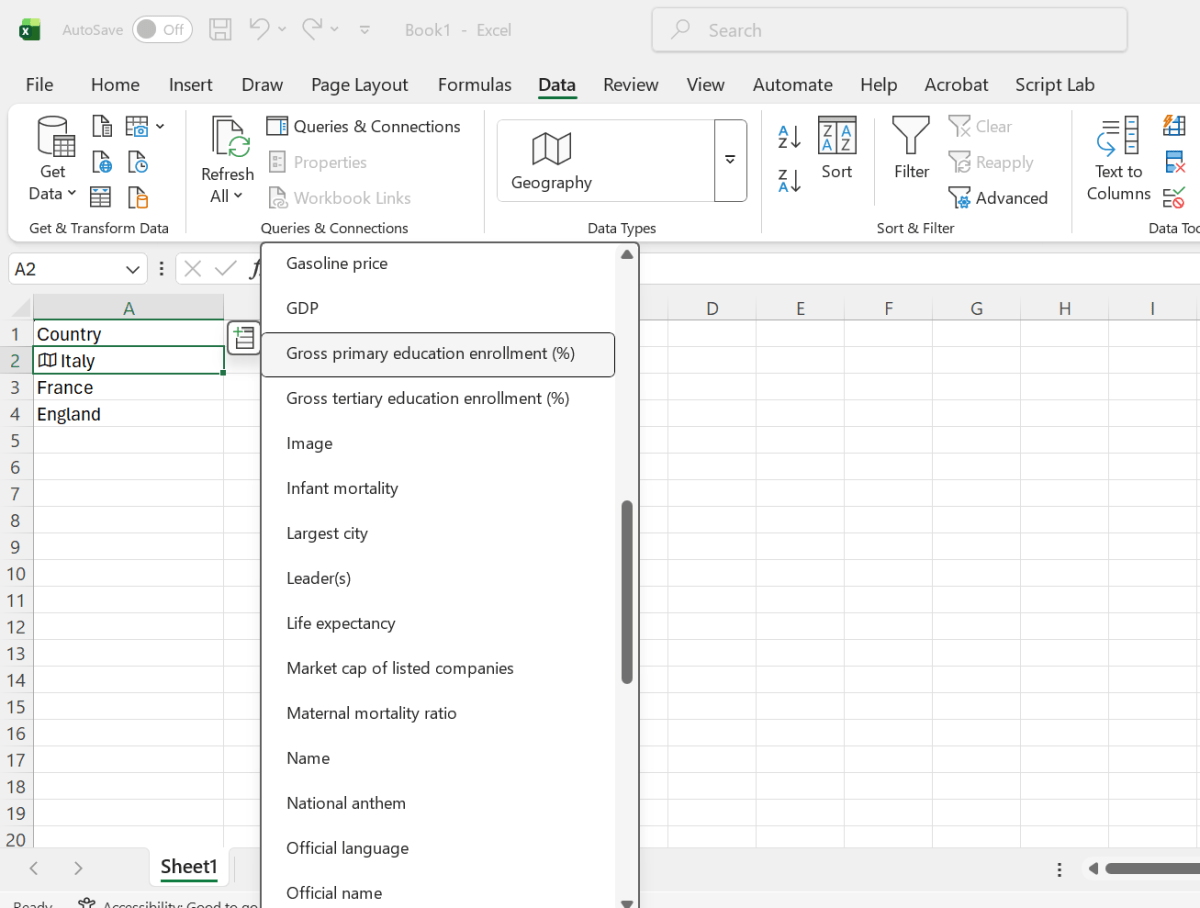Image resolution: width=1200 pixels, height=908 pixels.
Task: Select the Sort Z to A icon
Action: click(787, 180)
